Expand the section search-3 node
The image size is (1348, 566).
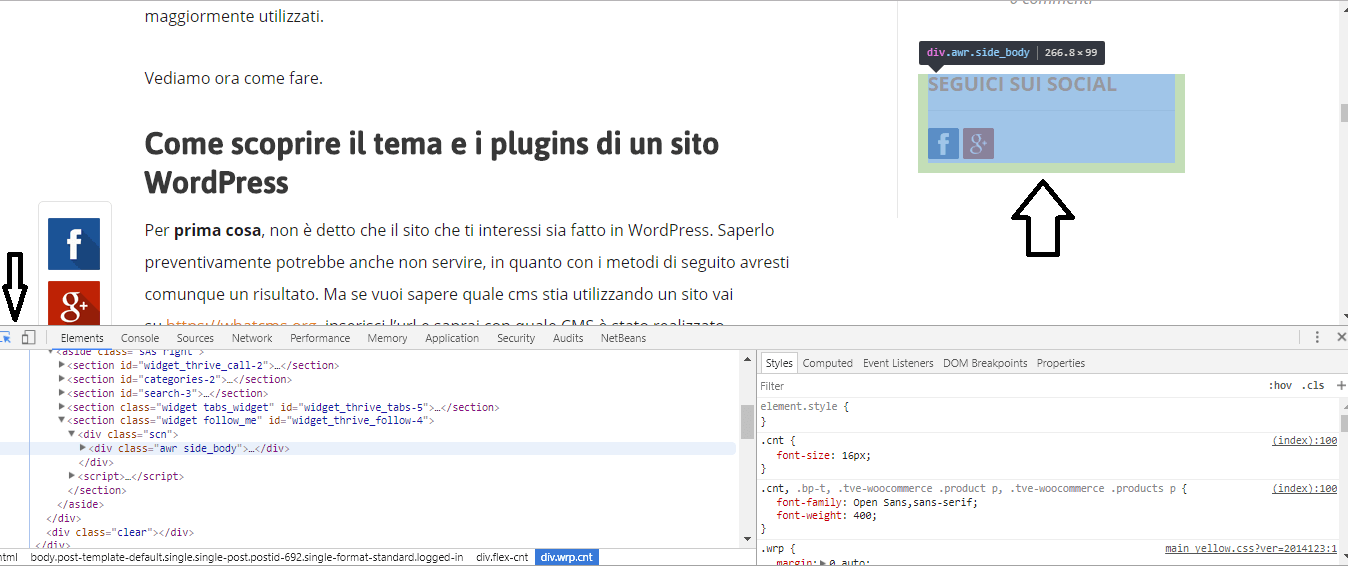coord(62,393)
